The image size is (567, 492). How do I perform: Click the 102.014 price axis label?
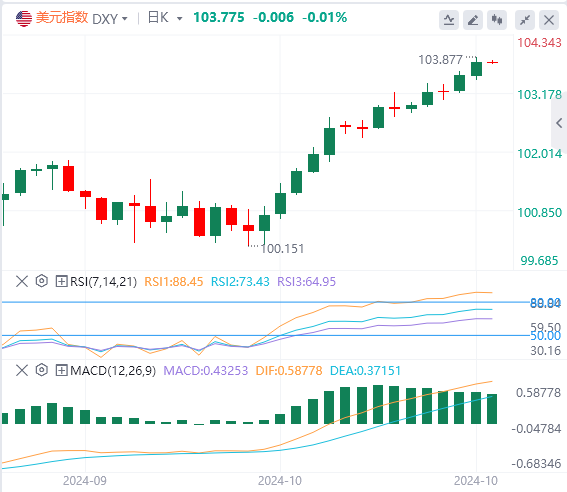[539, 154]
